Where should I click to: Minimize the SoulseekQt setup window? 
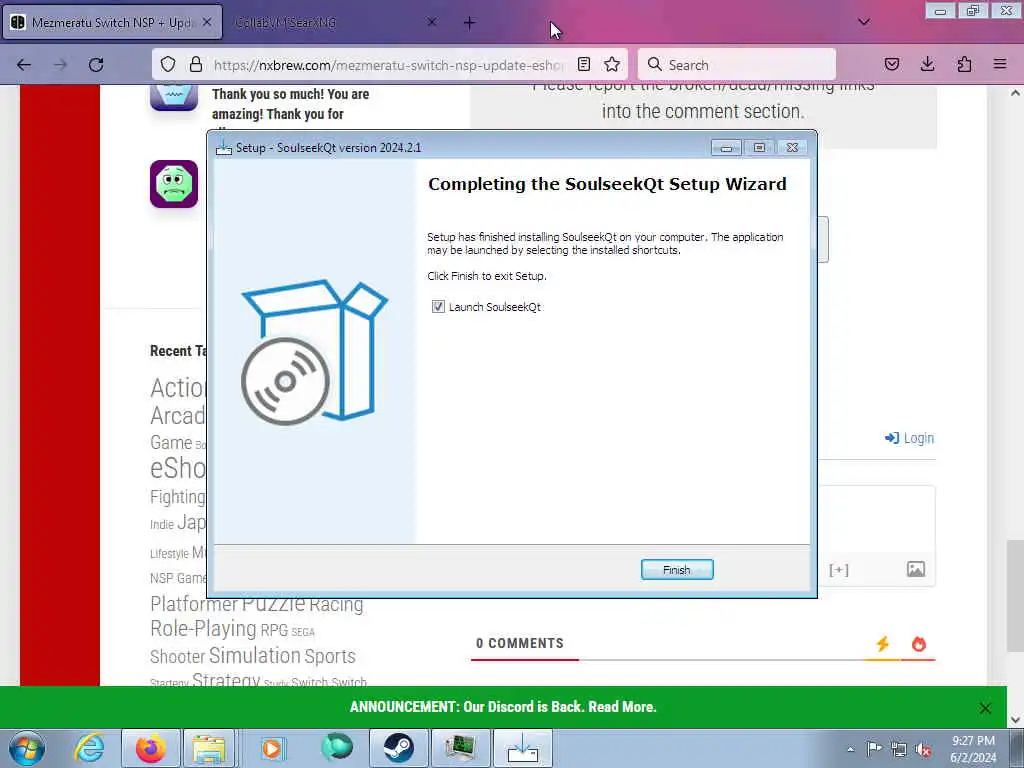[726, 148]
